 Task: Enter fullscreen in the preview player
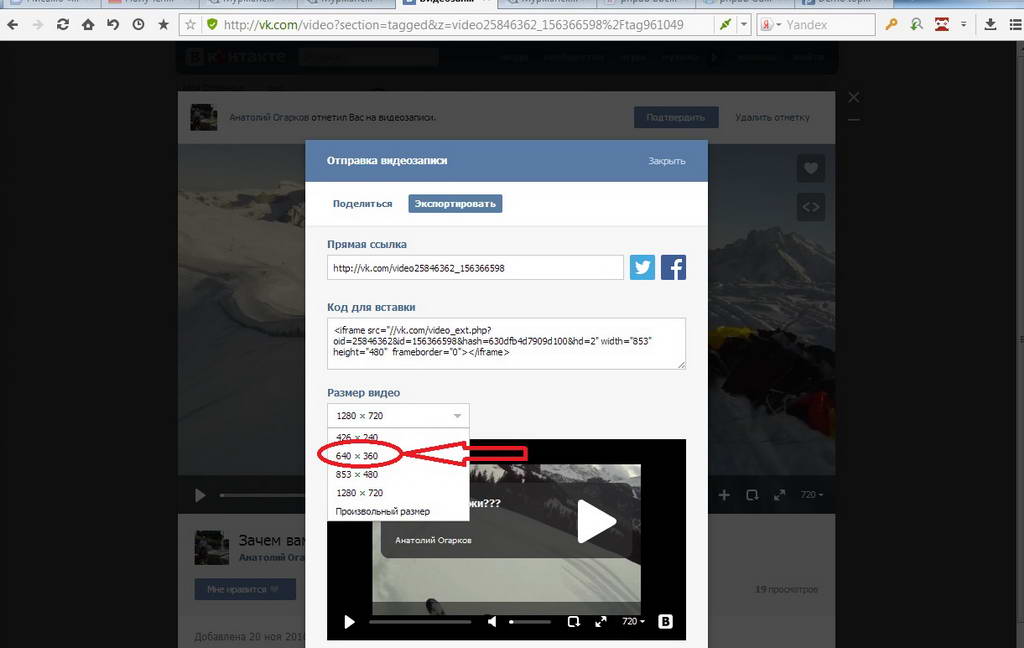(601, 622)
